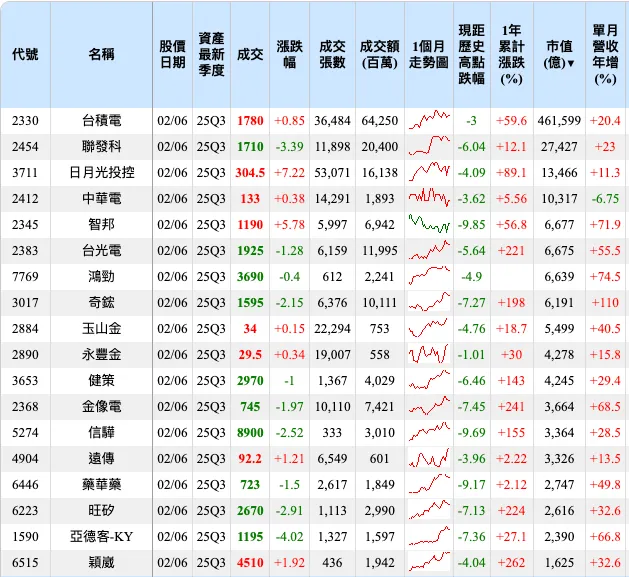Screen dimensions: 629x577
Task: Open 奇鋐 one-month trend chart
Action: click(x=429, y=302)
